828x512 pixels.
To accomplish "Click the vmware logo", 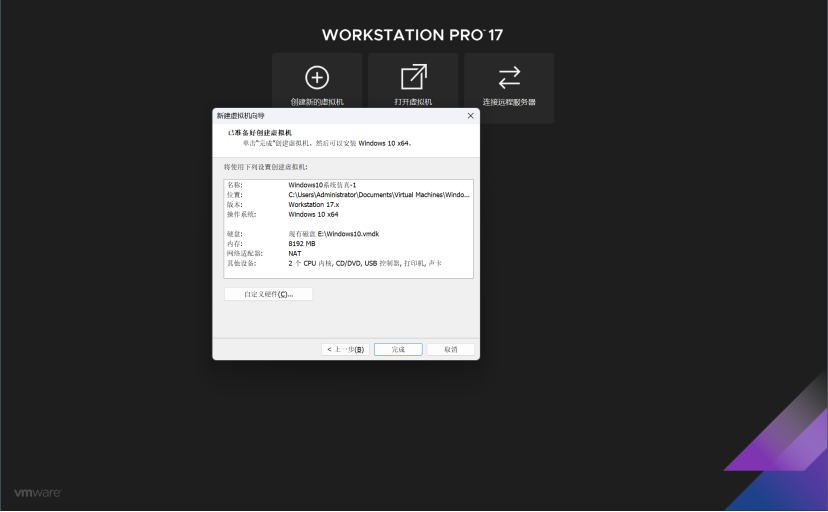I will [37, 492].
